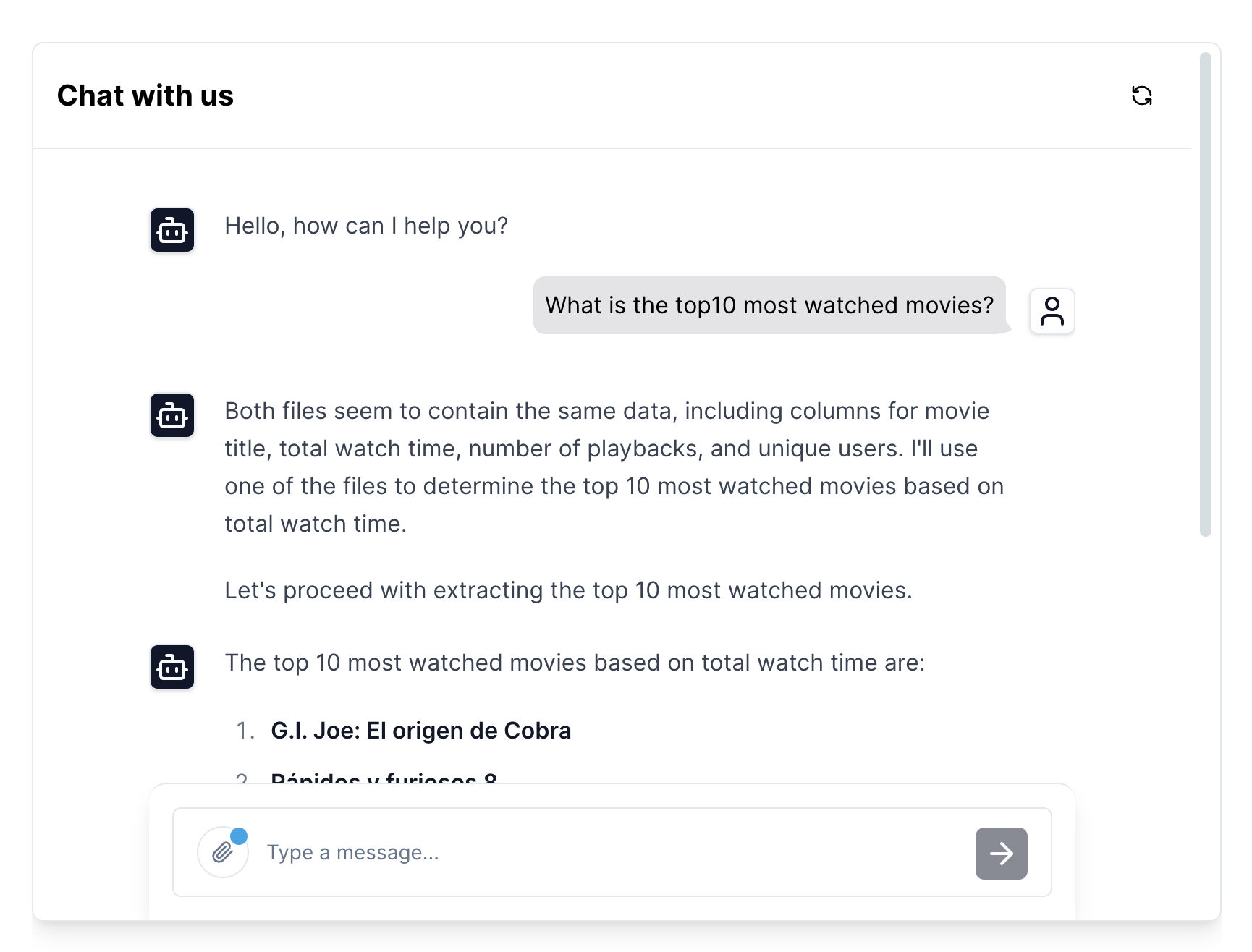The image size is (1252, 952).
Task: Click 'G.I. Joe: El origen de Cobra' list item
Action: click(x=420, y=731)
